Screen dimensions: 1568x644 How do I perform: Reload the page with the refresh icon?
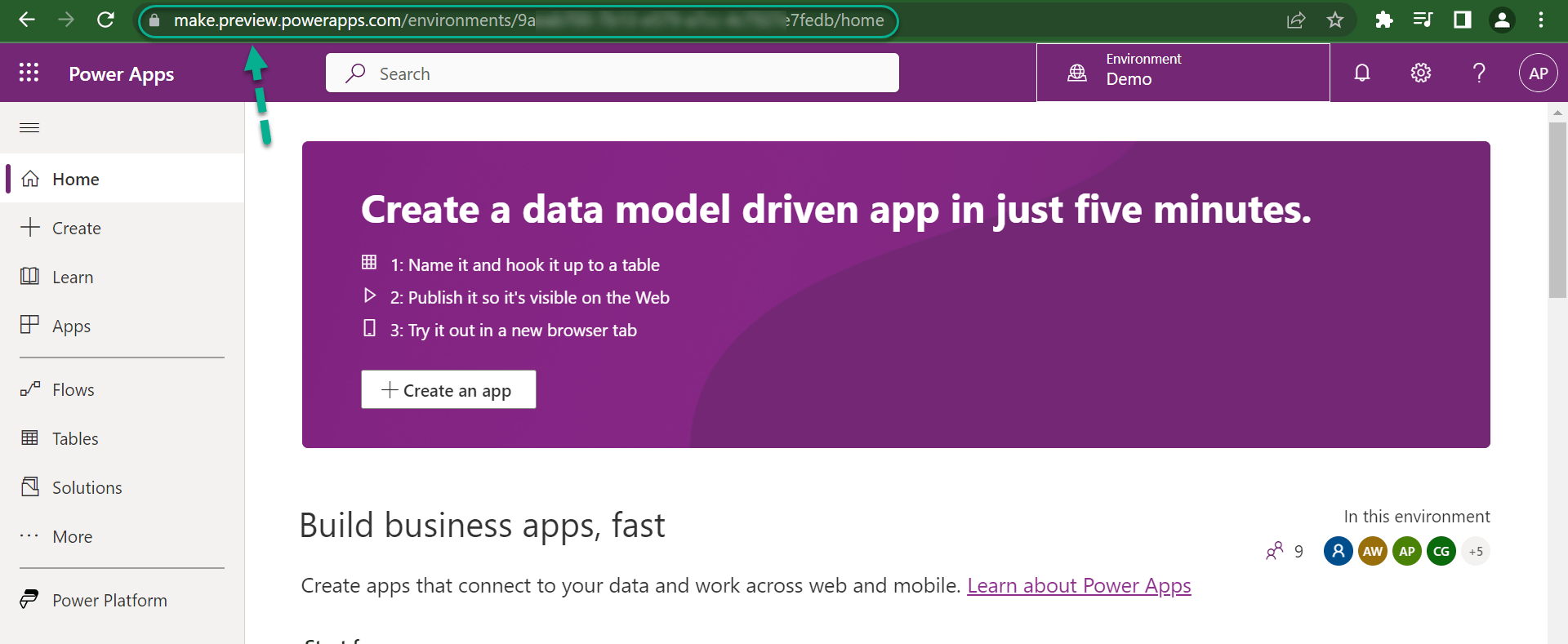(x=105, y=20)
